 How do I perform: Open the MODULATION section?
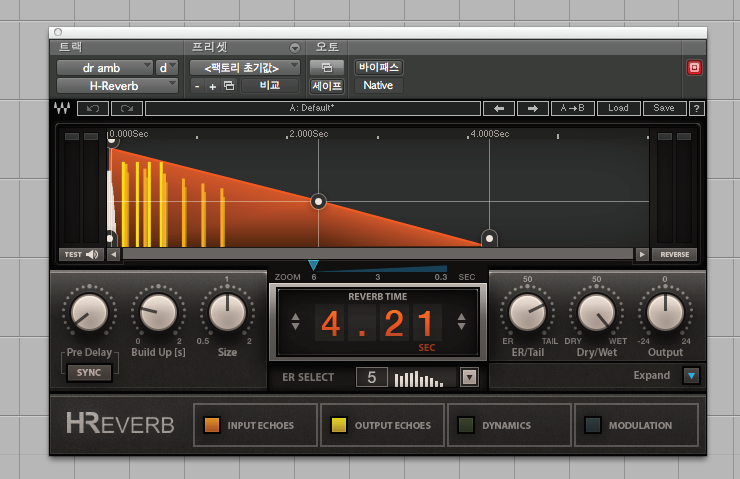[x=636, y=425]
